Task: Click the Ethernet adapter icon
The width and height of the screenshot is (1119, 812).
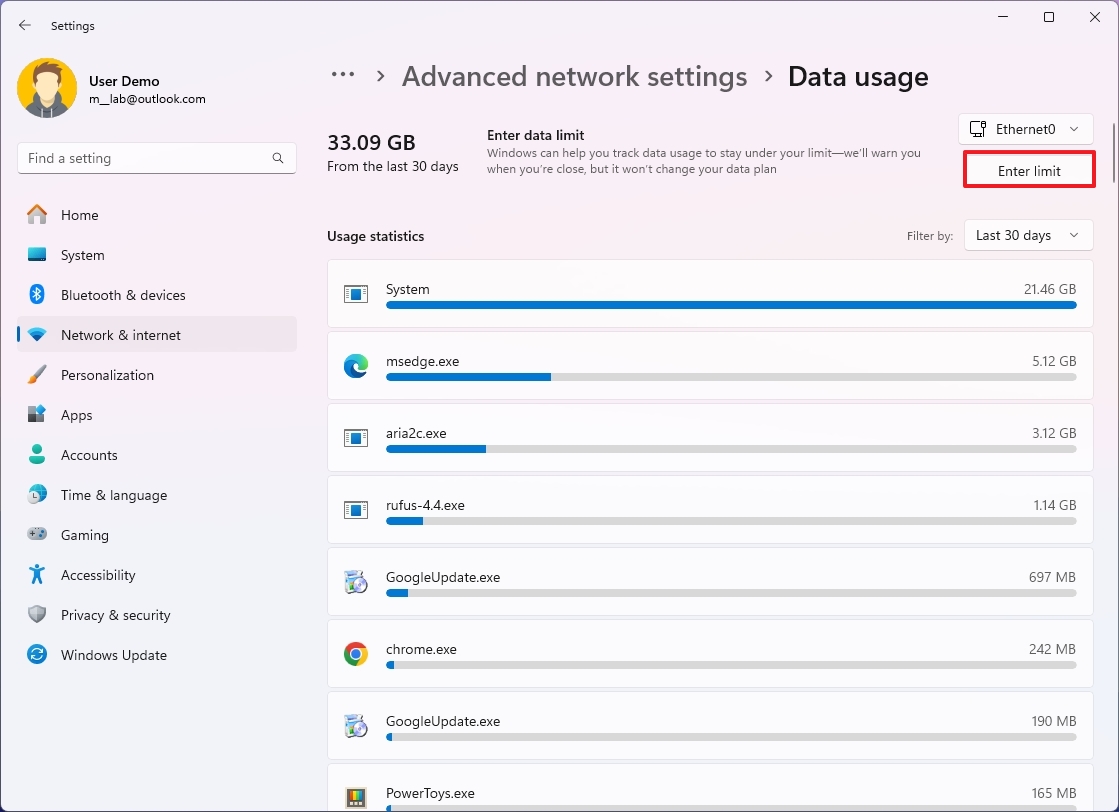Action: coord(978,129)
